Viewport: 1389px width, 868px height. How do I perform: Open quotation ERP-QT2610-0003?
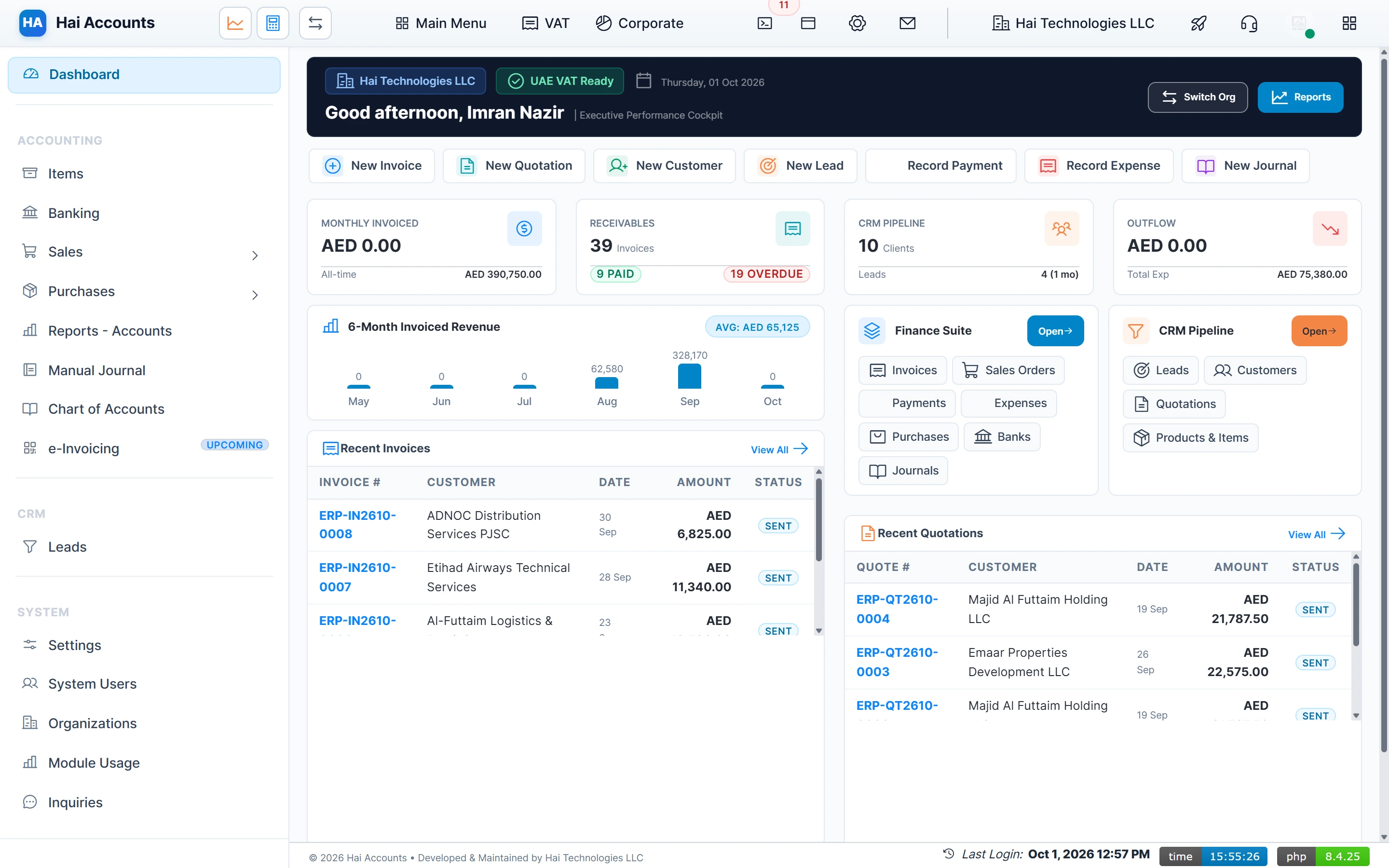point(897,662)
